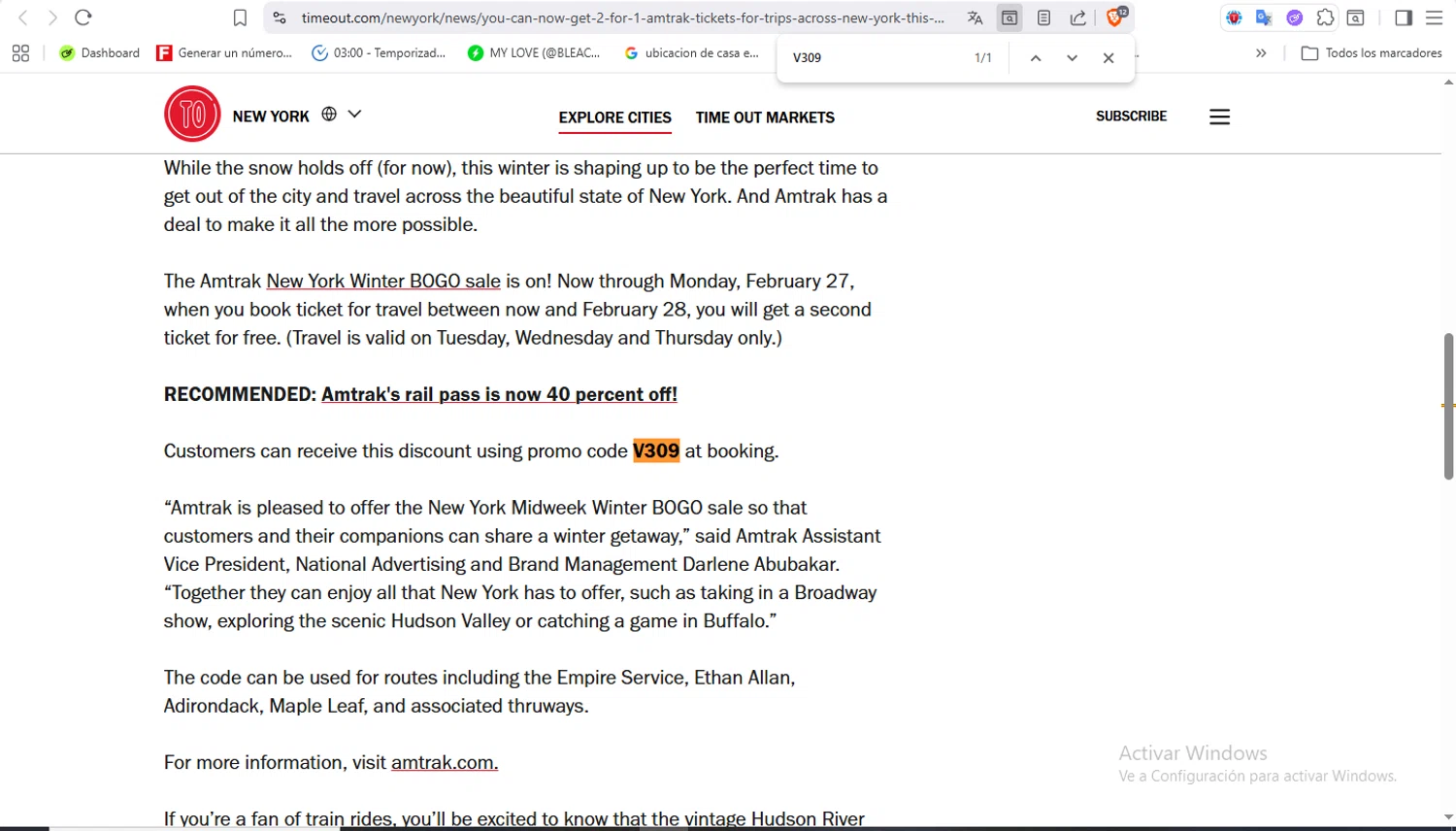Open the tab grid apps icon
The height and width of the screenshot is (831, 1456).
20,53
